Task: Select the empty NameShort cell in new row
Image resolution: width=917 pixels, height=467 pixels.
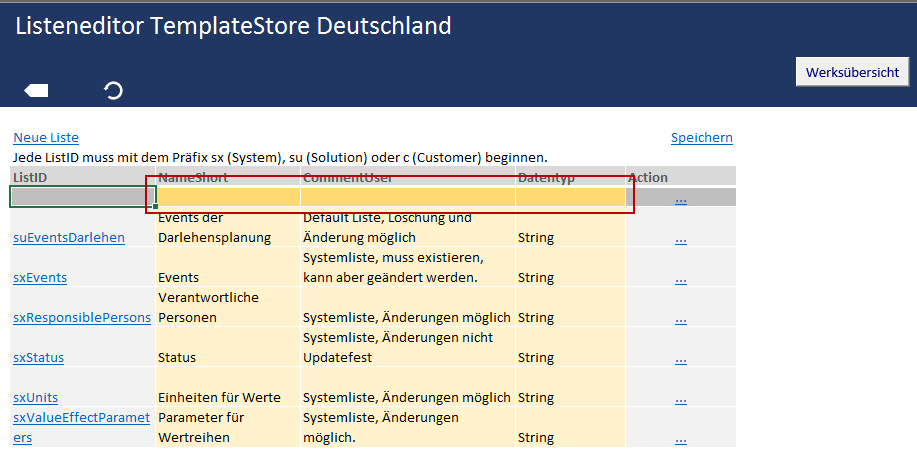Action: point(228,197)
